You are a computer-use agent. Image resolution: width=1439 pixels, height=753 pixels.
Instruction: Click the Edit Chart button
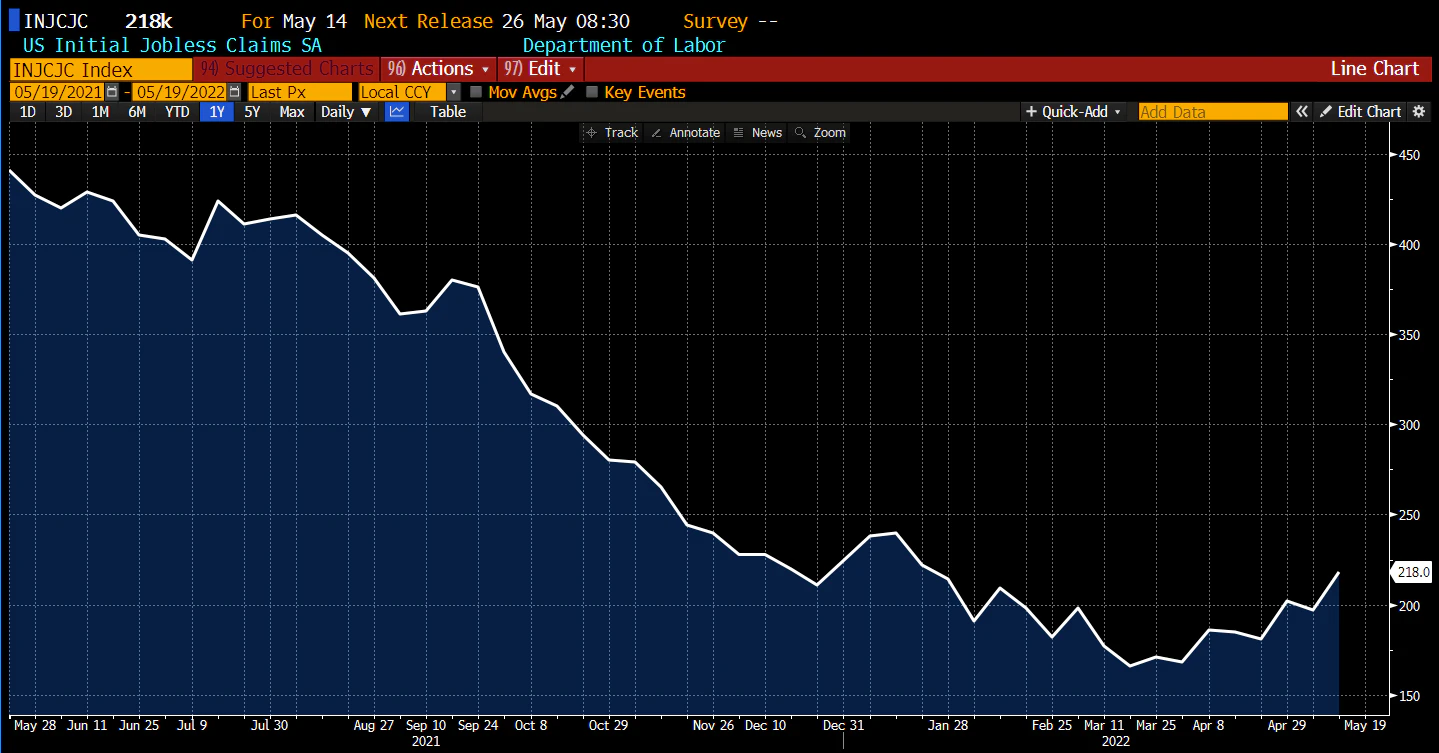[x=1360, y=112]
